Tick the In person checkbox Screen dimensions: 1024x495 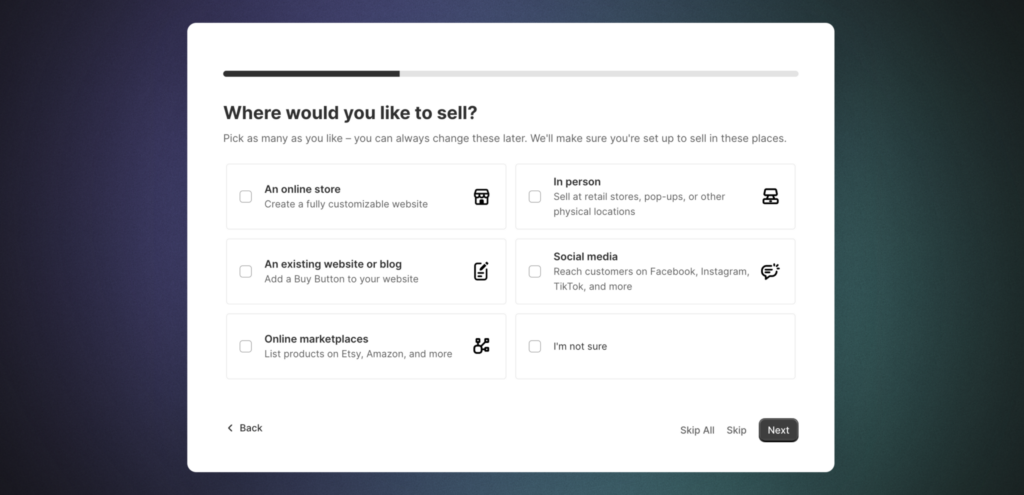tap(535, 196)
